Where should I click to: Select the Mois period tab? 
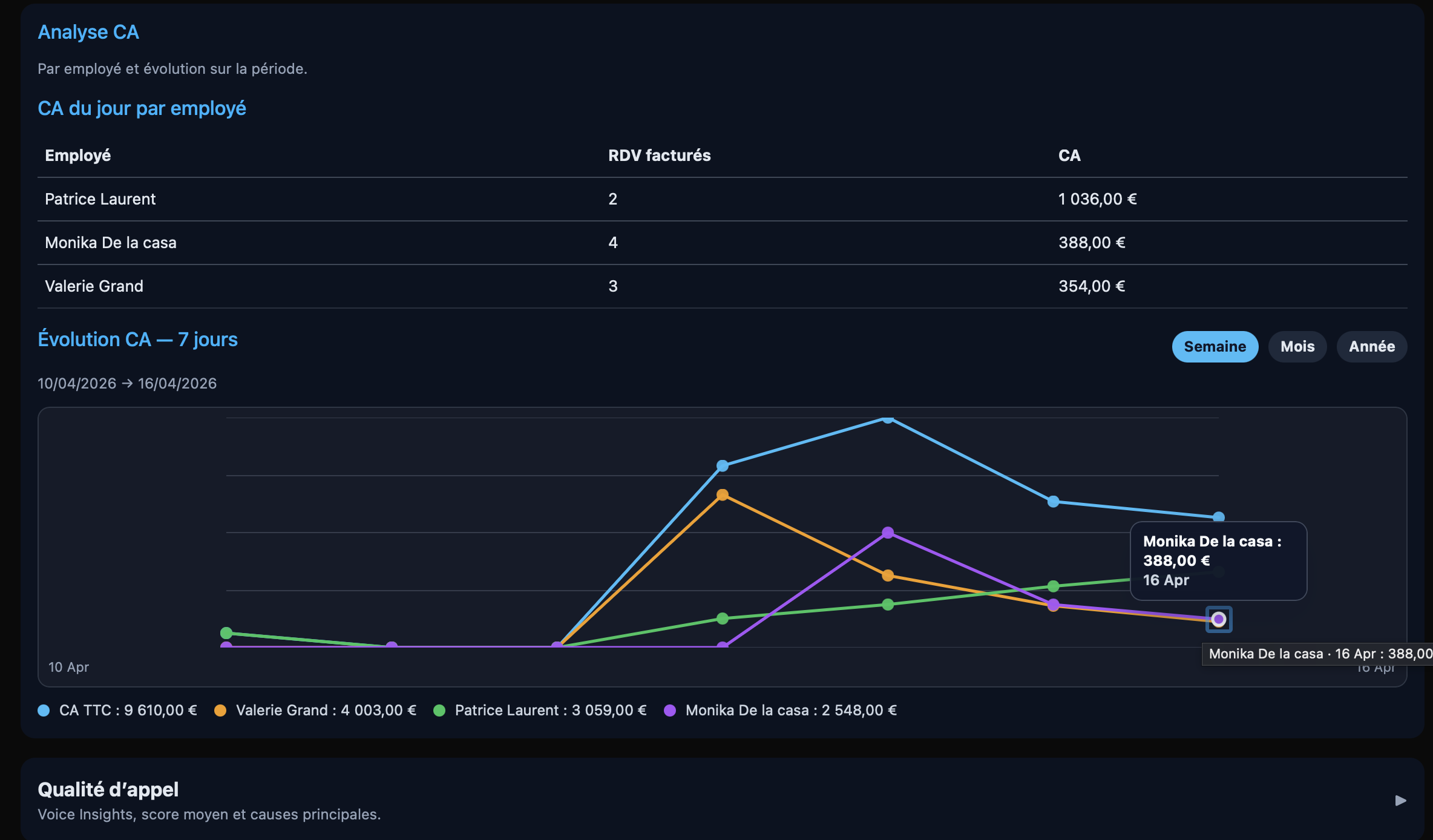coord(1297,347)
